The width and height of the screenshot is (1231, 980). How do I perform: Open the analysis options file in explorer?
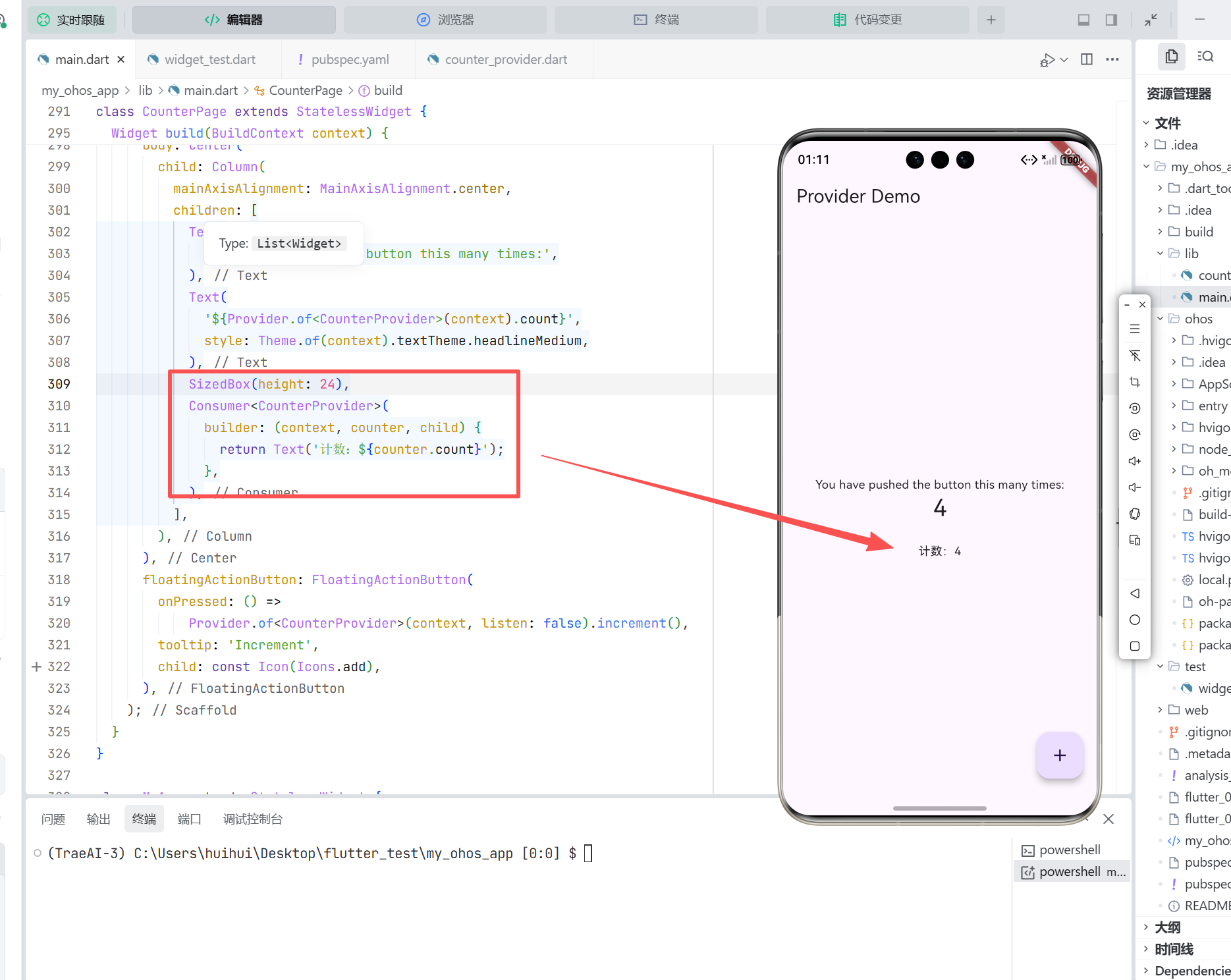[1200, 775]
